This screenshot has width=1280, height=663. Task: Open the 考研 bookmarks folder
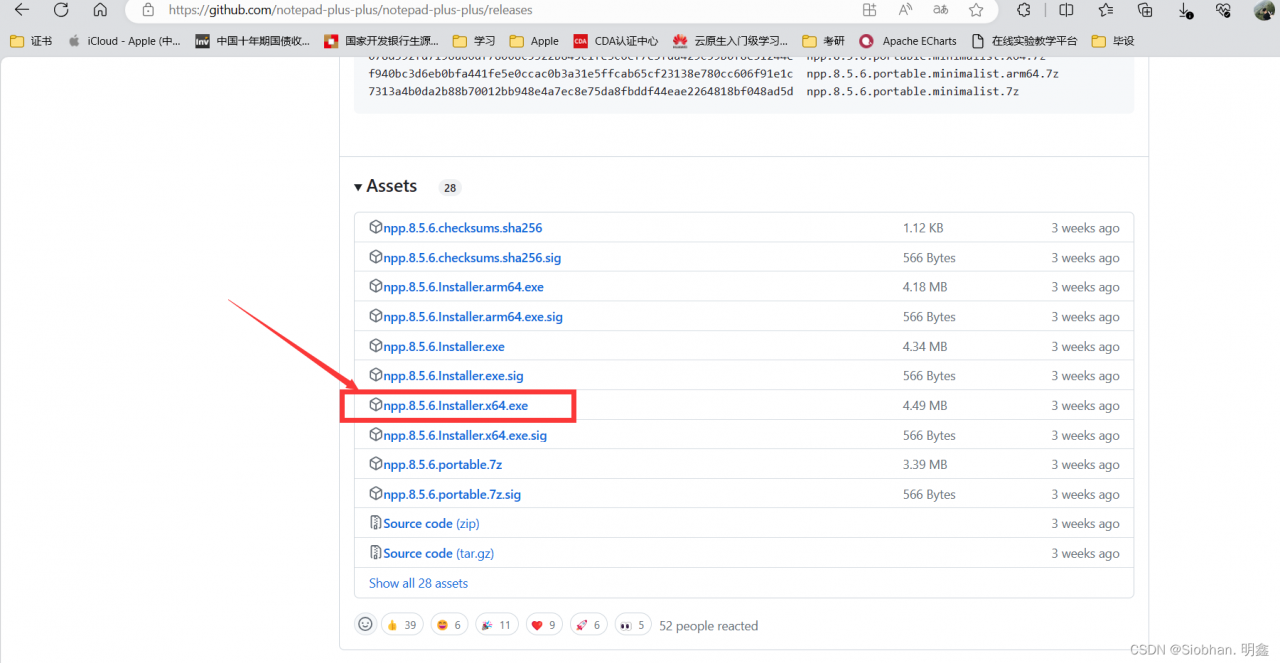[823, 41]
